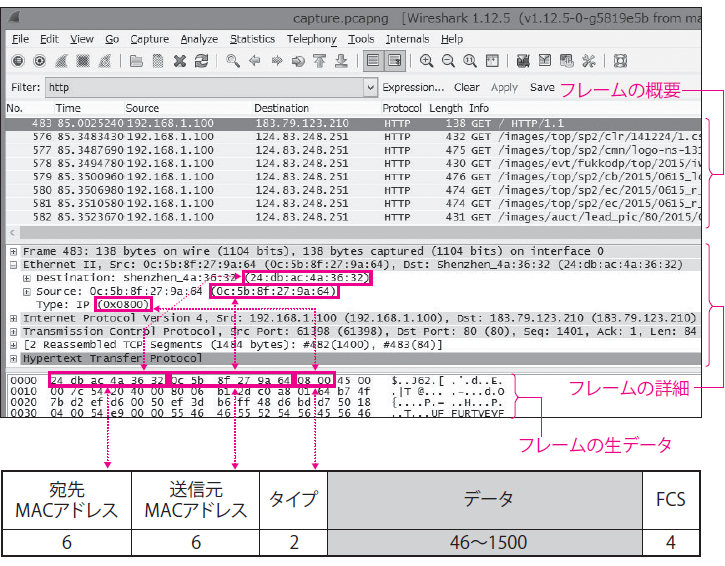Collapse the Ethernet II tree node
725x566 pixels.
coord(13,265)
